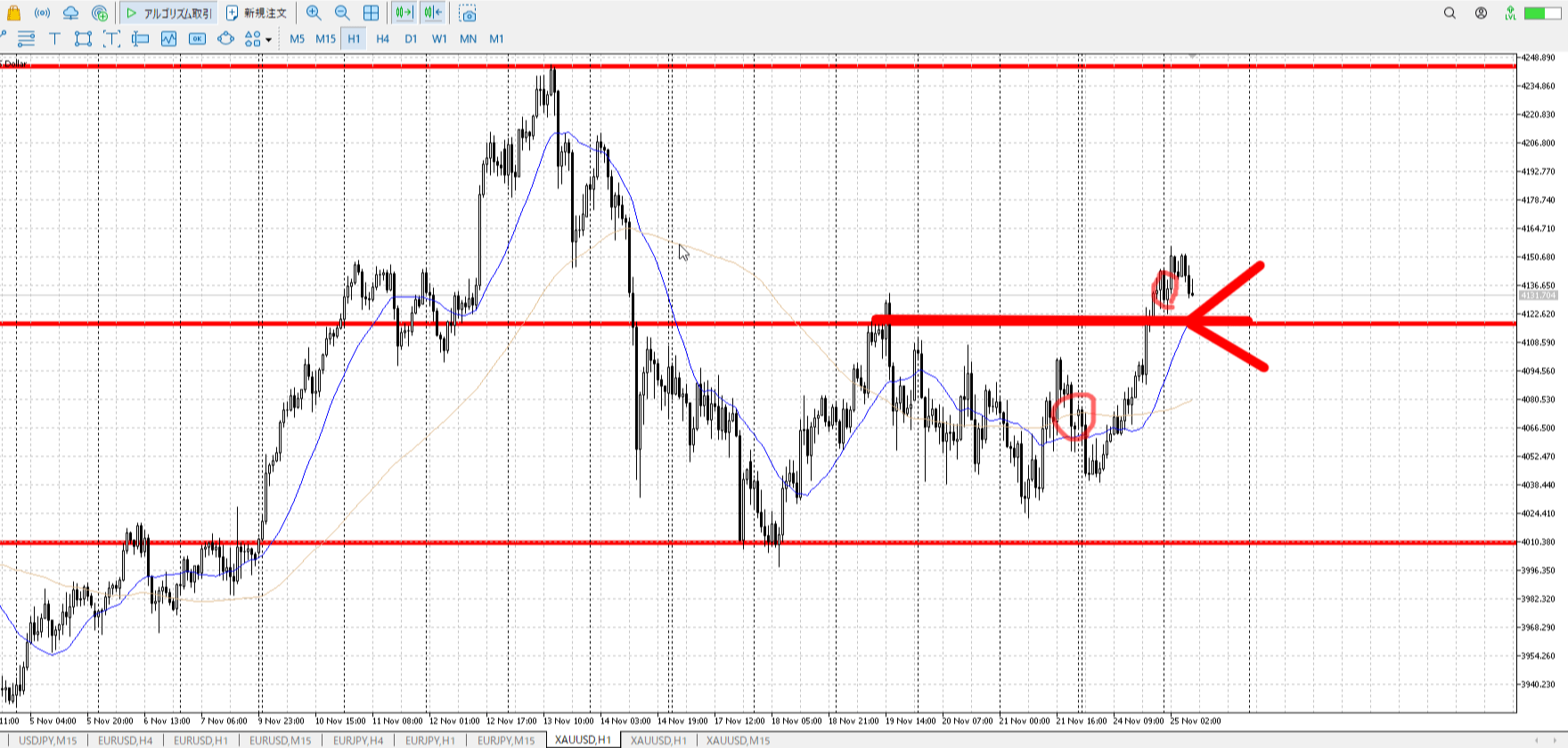Click the zoom out magnifier icon
1568x748 pixels.
point(342,13)
